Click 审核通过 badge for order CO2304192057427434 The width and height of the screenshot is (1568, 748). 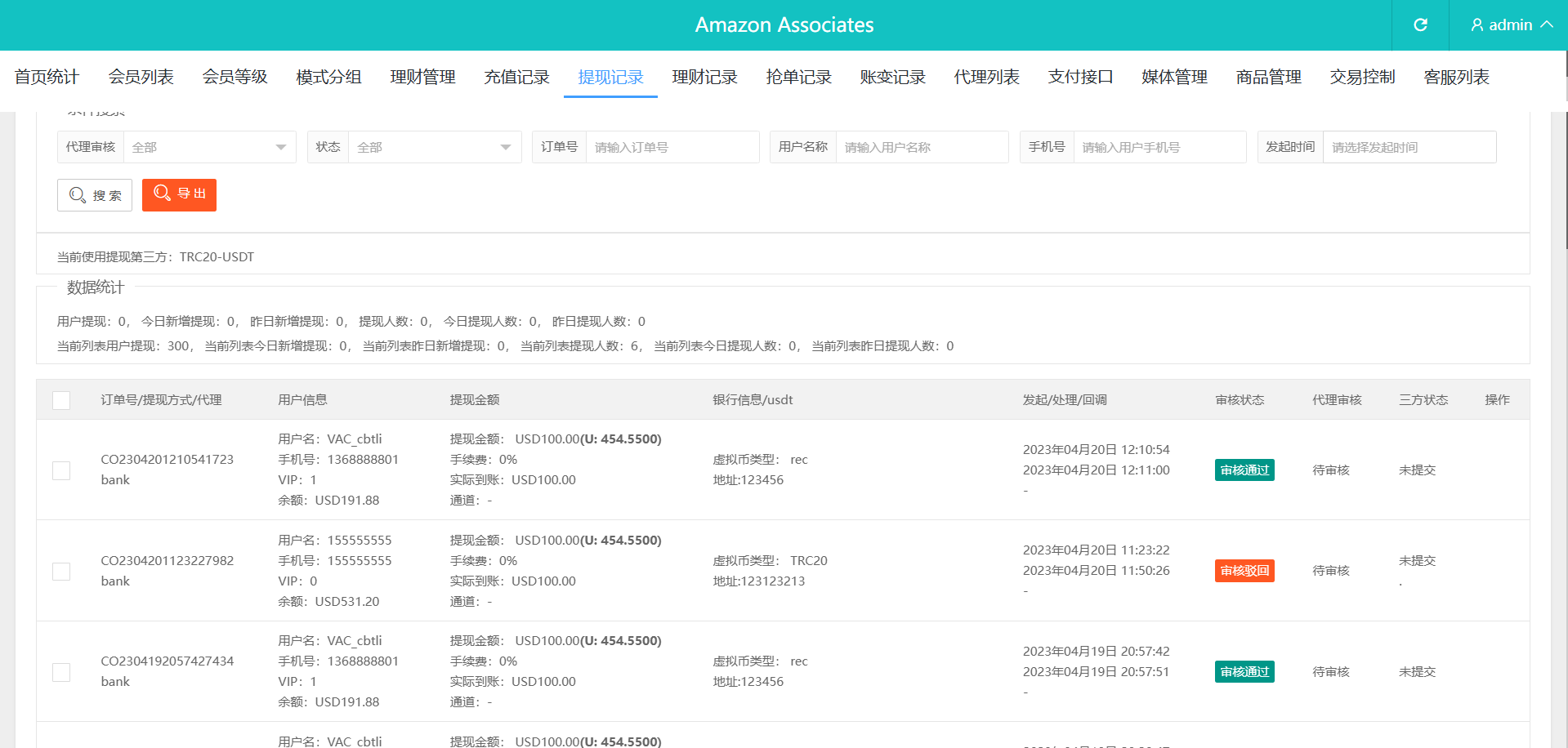tap(1244, 672)
